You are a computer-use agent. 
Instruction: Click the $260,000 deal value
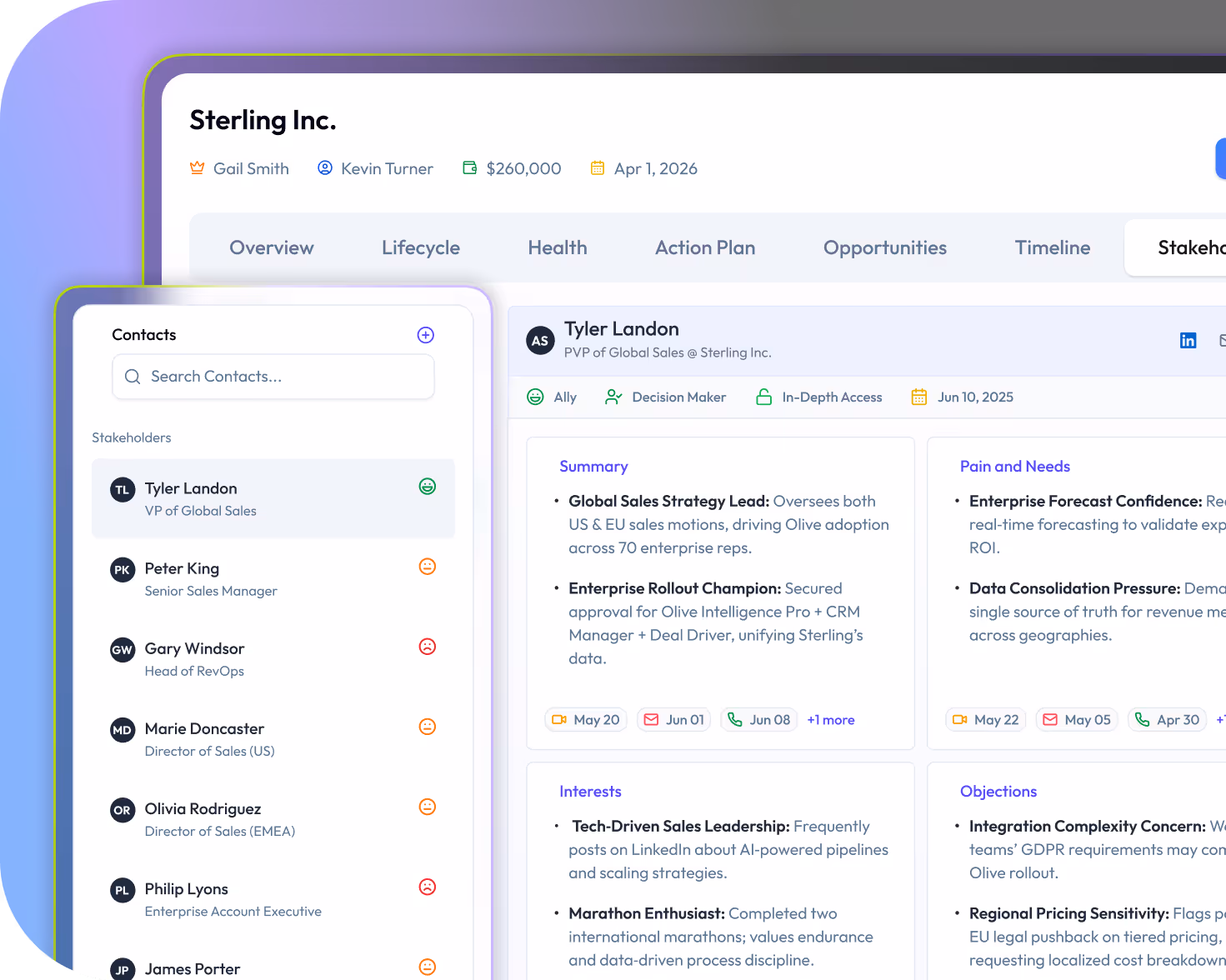pyautogui.click(x=523, y=168)
